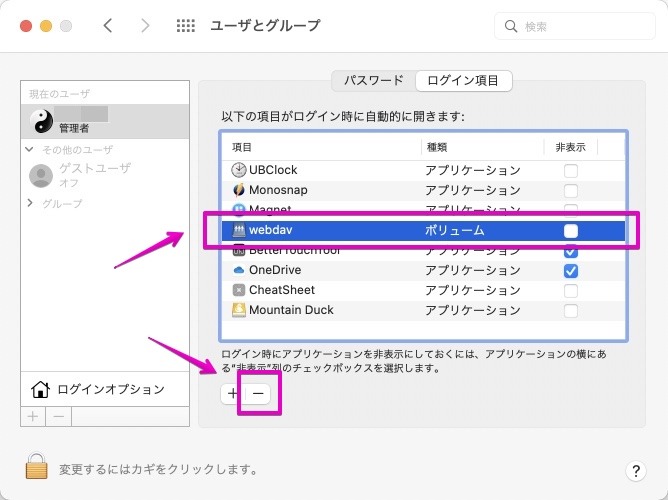This screenshot has height=500, width=668.
Task: Toggle hide checkbox for Mountain Duck
Action: click(x=571, y=311)
